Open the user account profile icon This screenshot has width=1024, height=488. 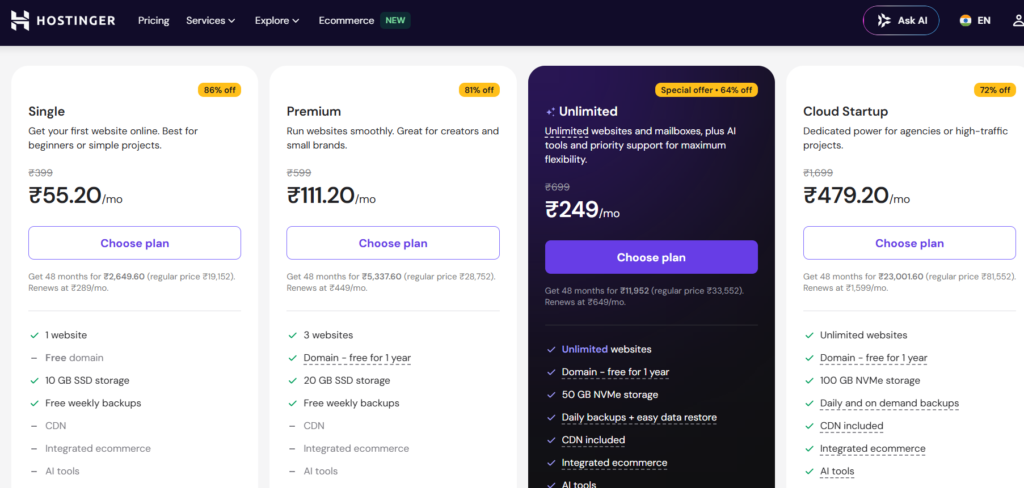pyautogui.click(x=1018, y=20)
